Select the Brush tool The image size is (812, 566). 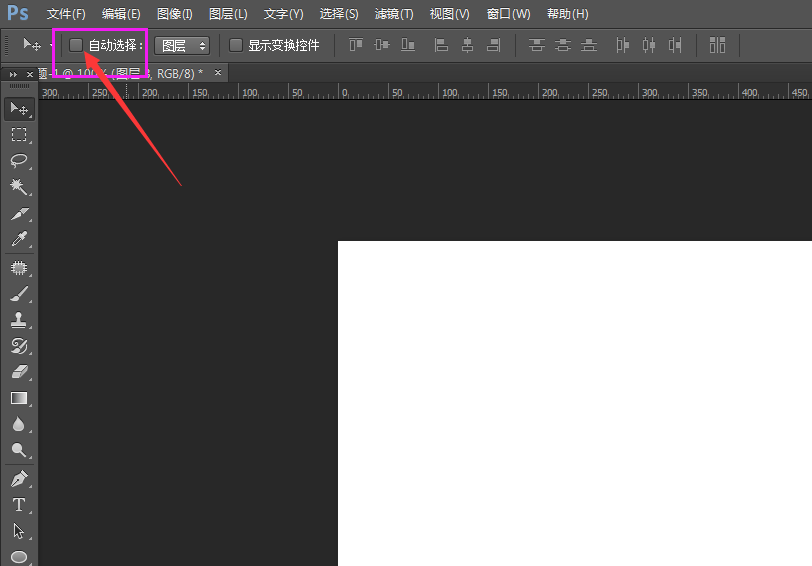pyautogui.click(x=19, y=294)
